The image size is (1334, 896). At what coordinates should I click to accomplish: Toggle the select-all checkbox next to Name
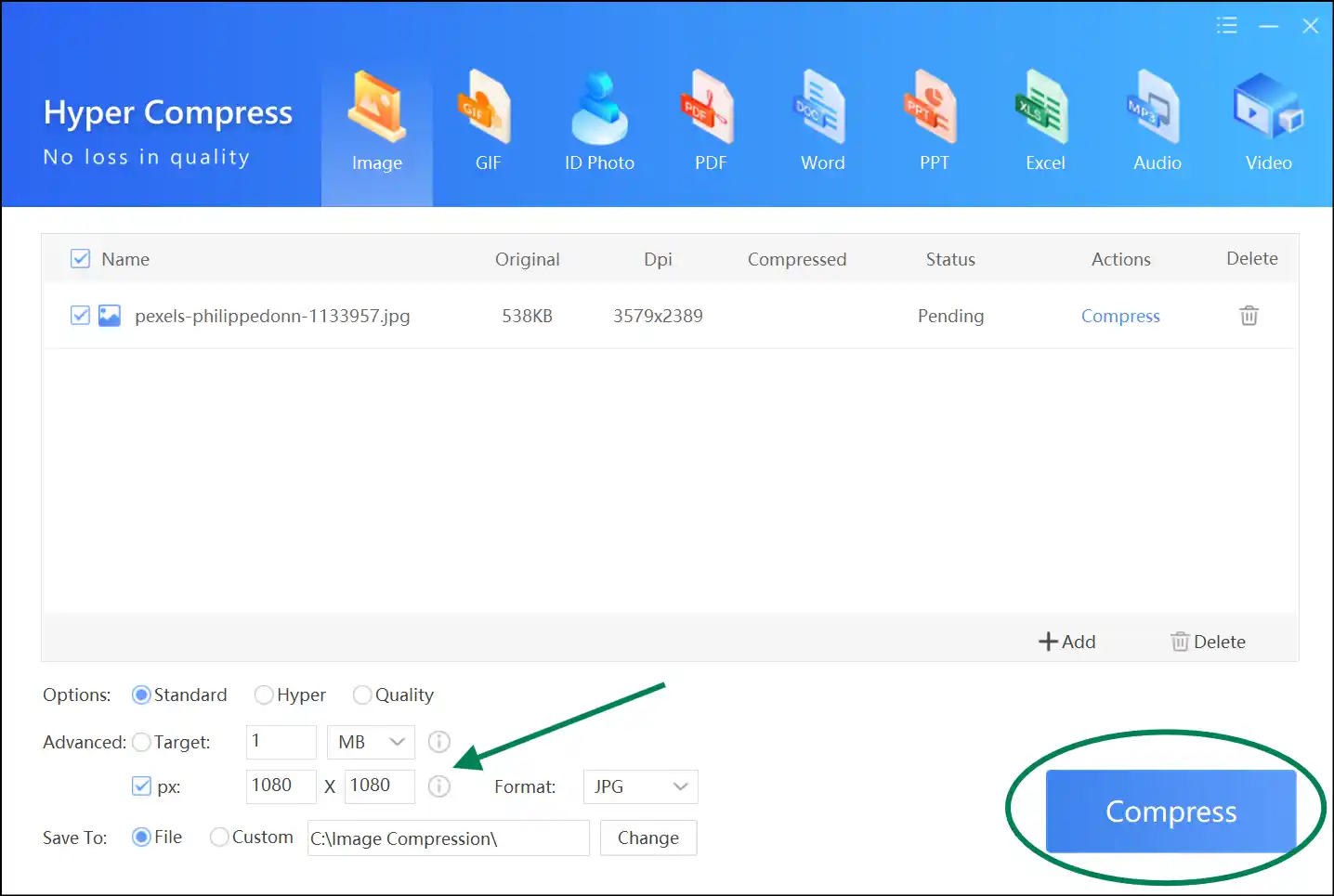[x=81, y=258]
